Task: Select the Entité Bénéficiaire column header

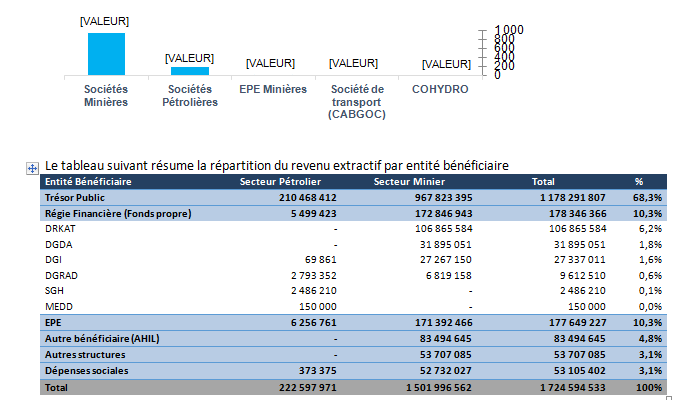Action: point(88,182)
